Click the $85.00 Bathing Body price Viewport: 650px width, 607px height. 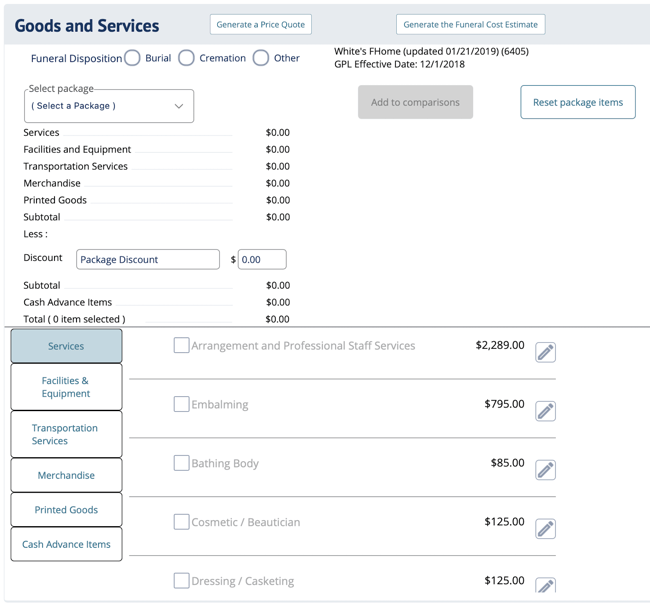click(507, 463)
